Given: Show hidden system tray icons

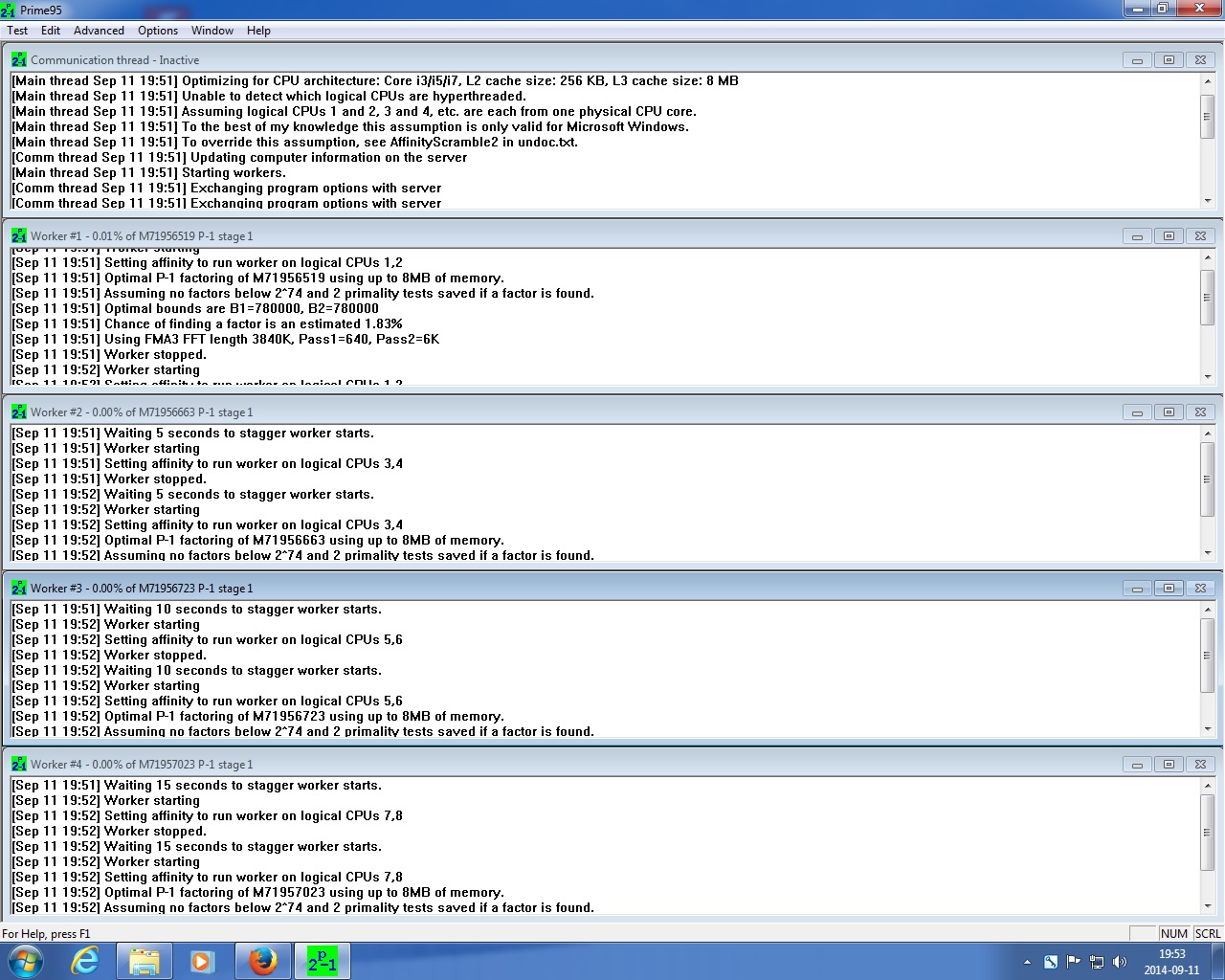Looking at the screenshot, I should [1027, 962].
